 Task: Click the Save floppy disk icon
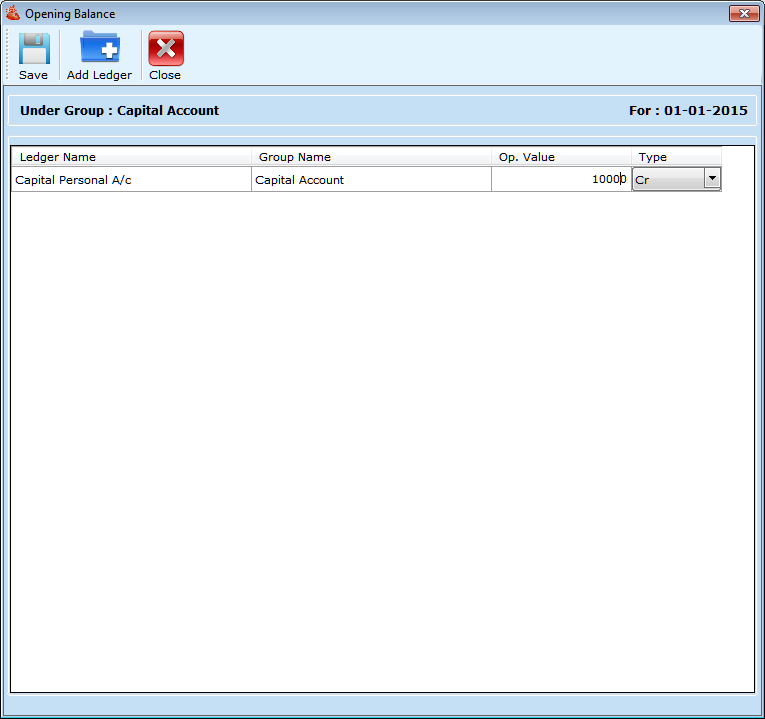(33, 49)
